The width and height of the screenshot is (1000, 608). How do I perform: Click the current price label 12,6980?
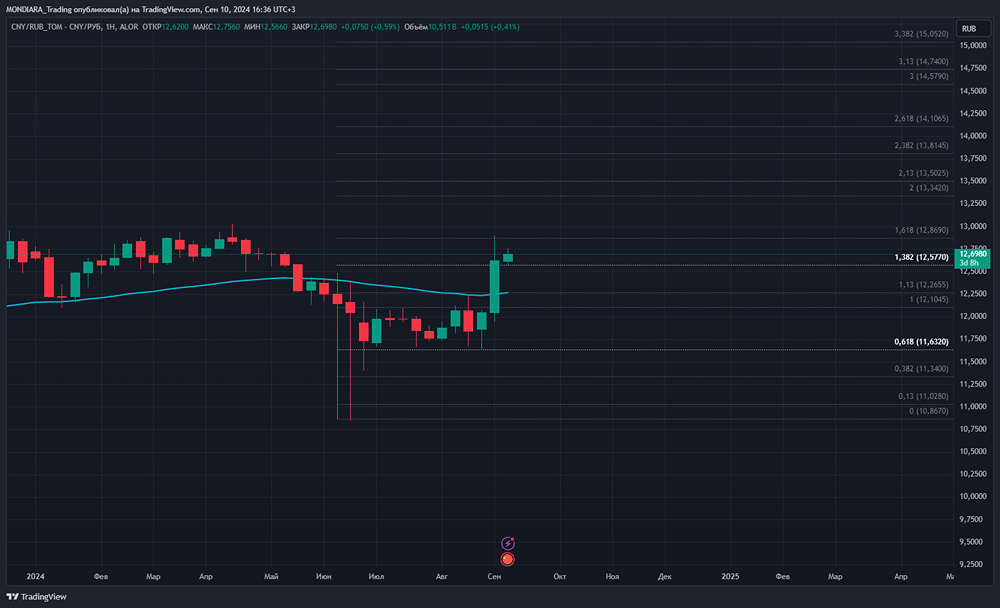click(x=973, y=254)
